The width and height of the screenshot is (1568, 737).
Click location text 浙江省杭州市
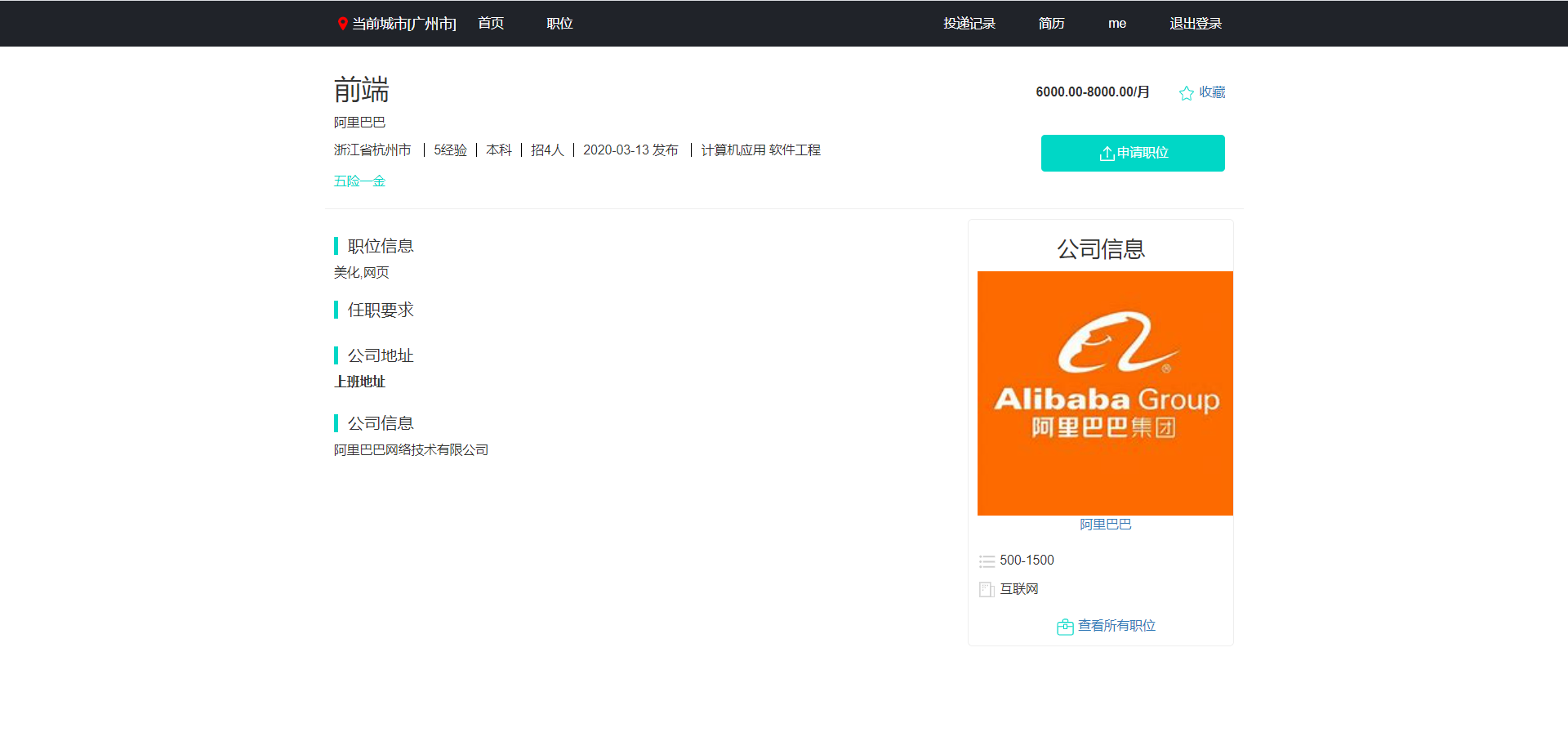pos(372,150)
